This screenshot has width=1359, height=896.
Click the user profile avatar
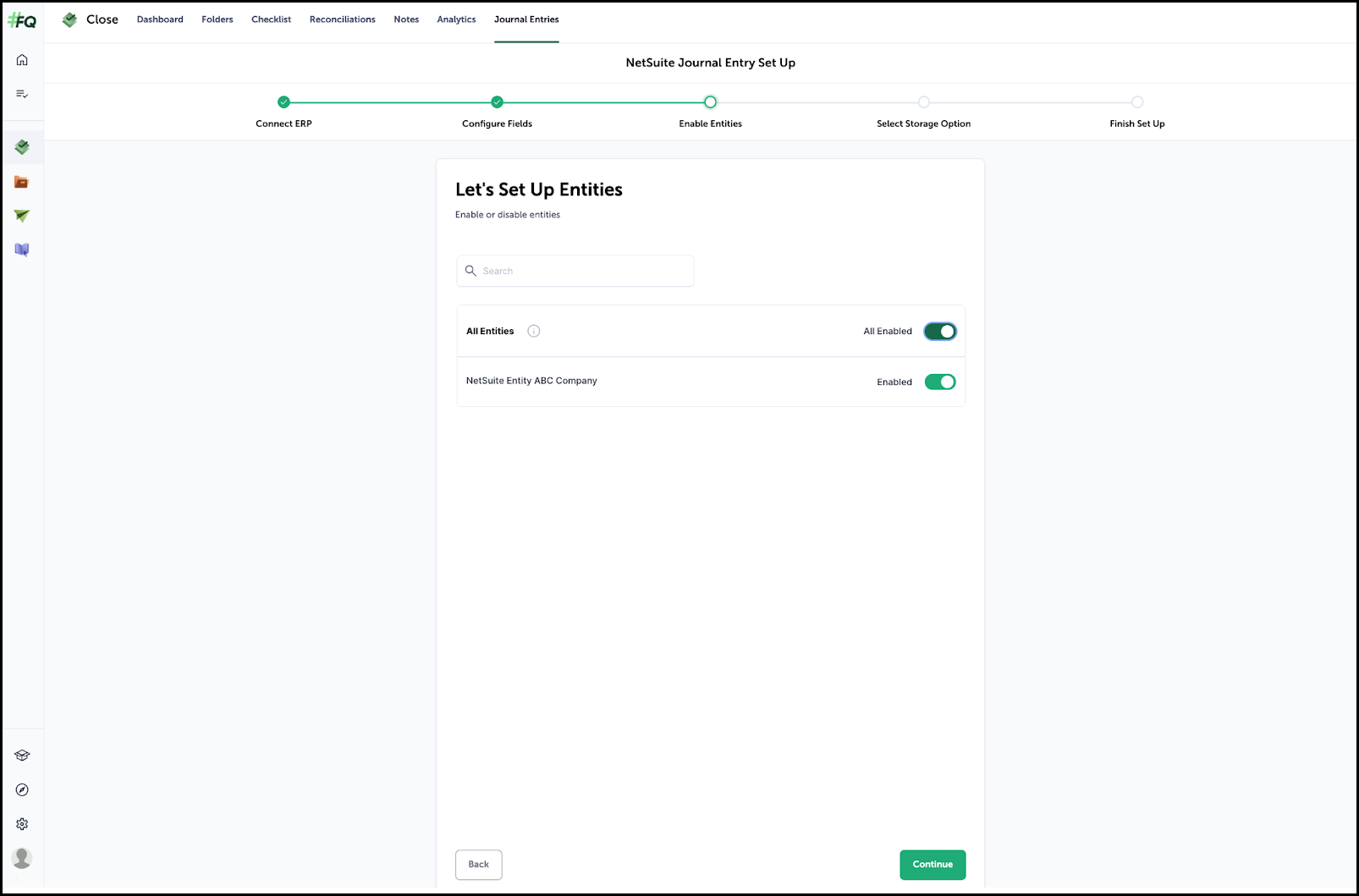click(x=22, y=858)
